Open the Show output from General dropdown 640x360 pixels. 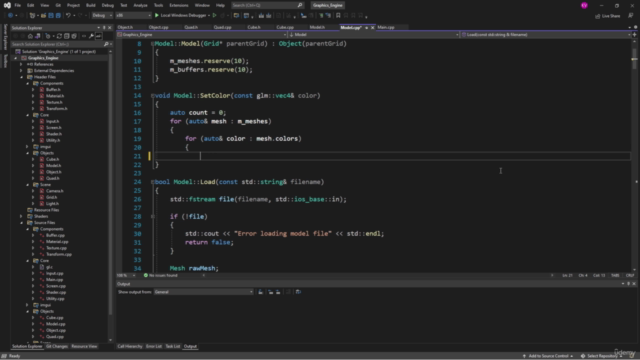[203, 292]
